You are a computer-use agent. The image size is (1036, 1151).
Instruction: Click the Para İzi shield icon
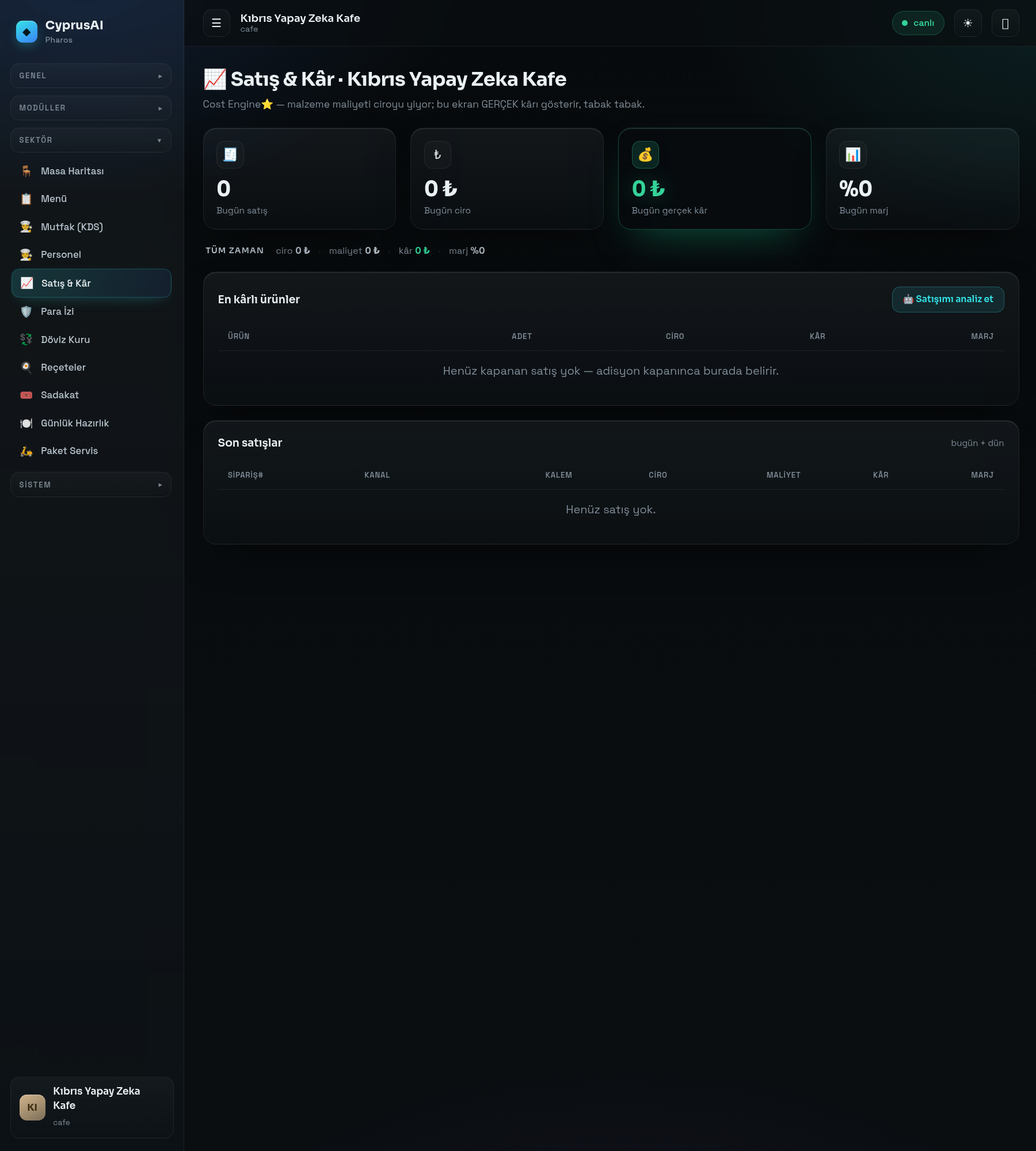click(x=26, y=311)
